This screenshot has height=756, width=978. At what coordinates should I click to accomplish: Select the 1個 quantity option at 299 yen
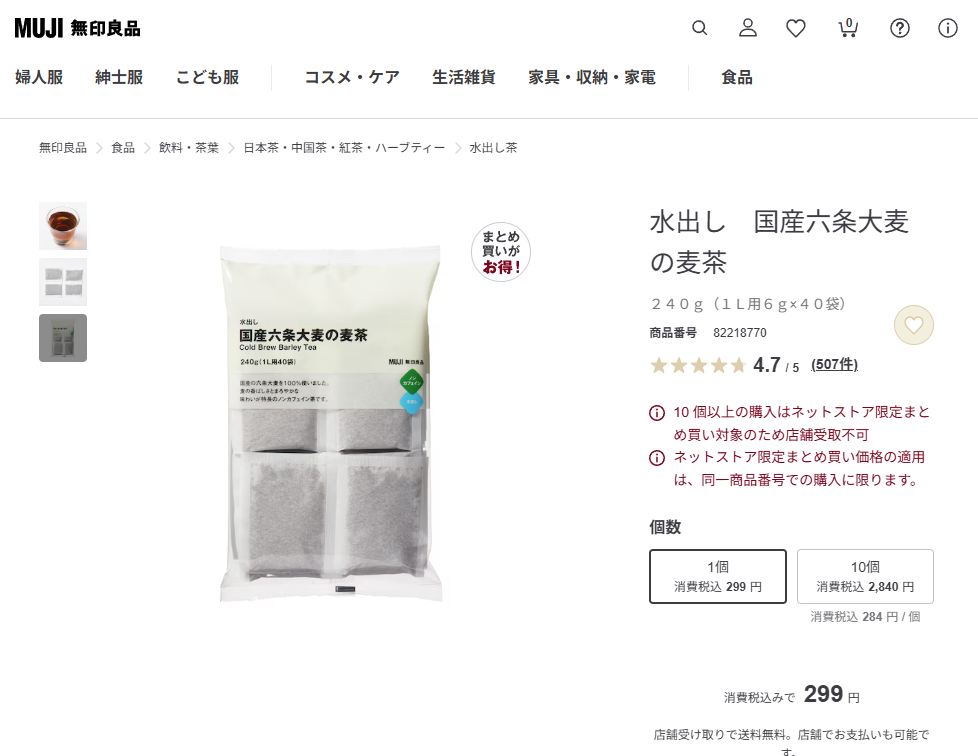tap(718, 576)
